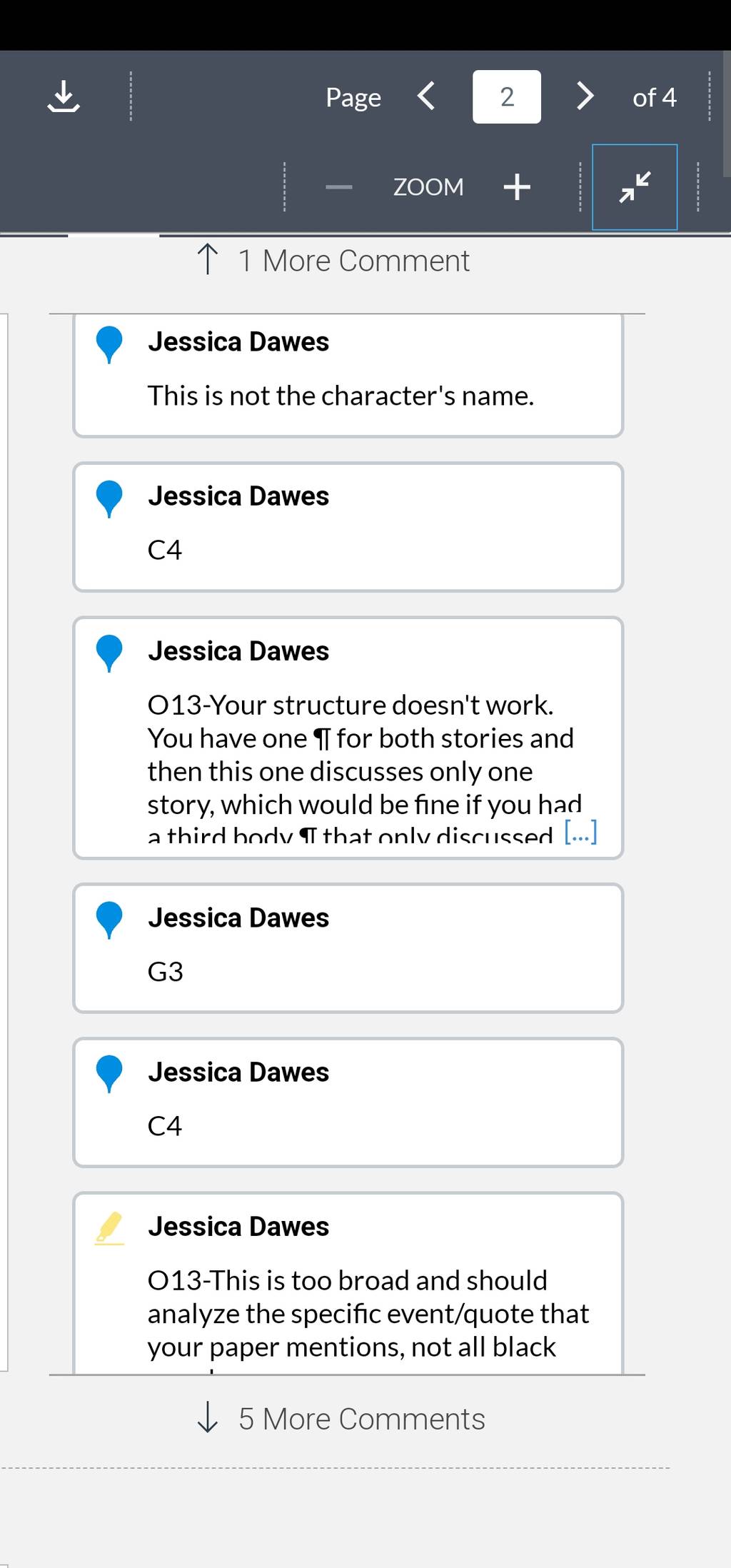Click pin icon on the G3 comment
Screen dimensions: 731x1568
click(109, 920)
